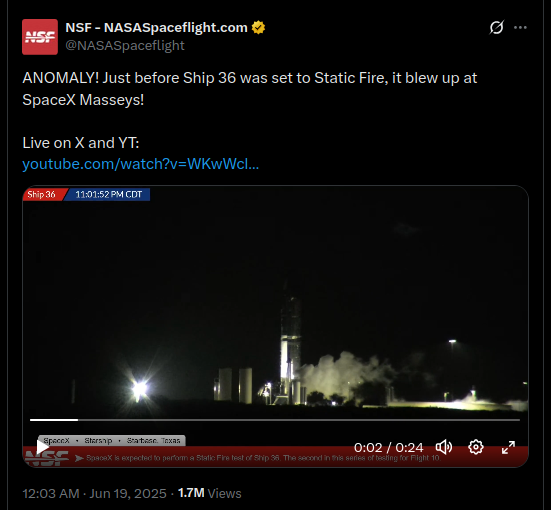Click the Grok slashed-circle icon
The height and width of the screenshot is (510, 551).
[497, 27]
